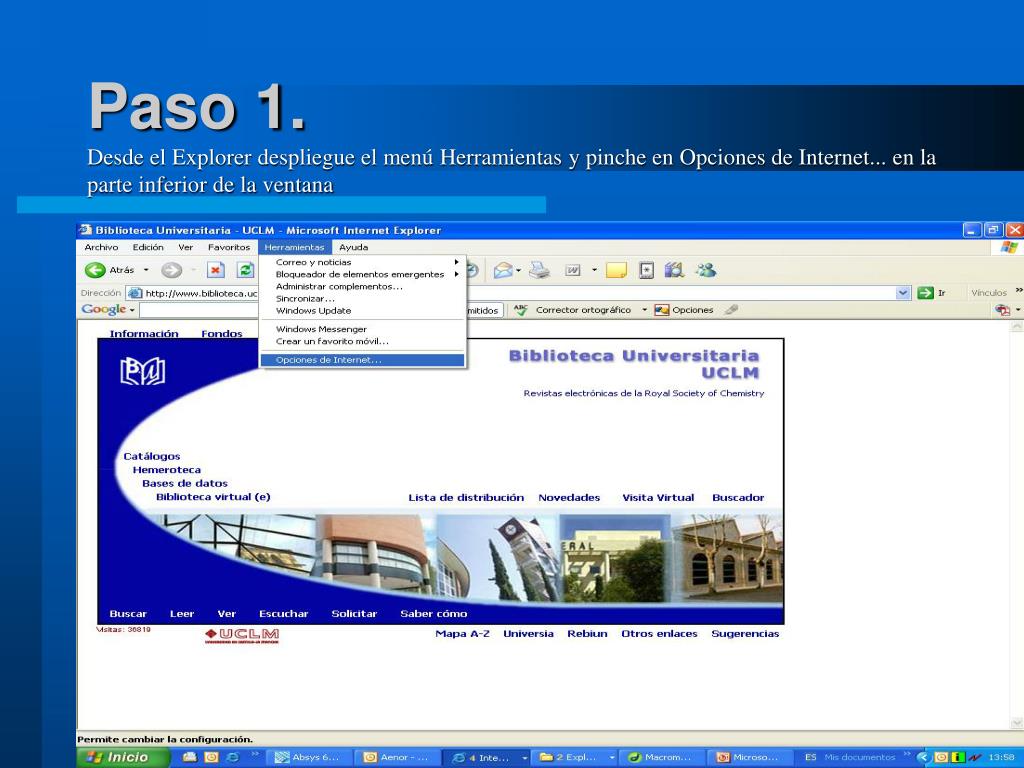Open the Mapa A-Z link

pos(462,633)
